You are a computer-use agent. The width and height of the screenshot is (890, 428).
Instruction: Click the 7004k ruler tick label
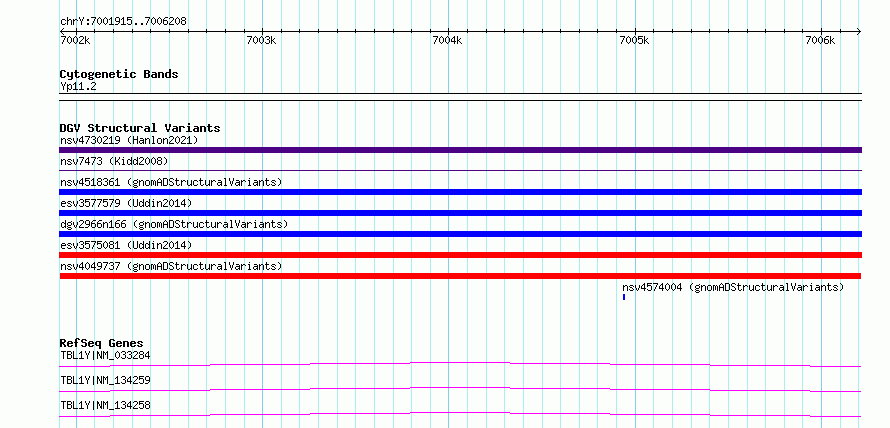pyautogui.click(x=447, y=40)
